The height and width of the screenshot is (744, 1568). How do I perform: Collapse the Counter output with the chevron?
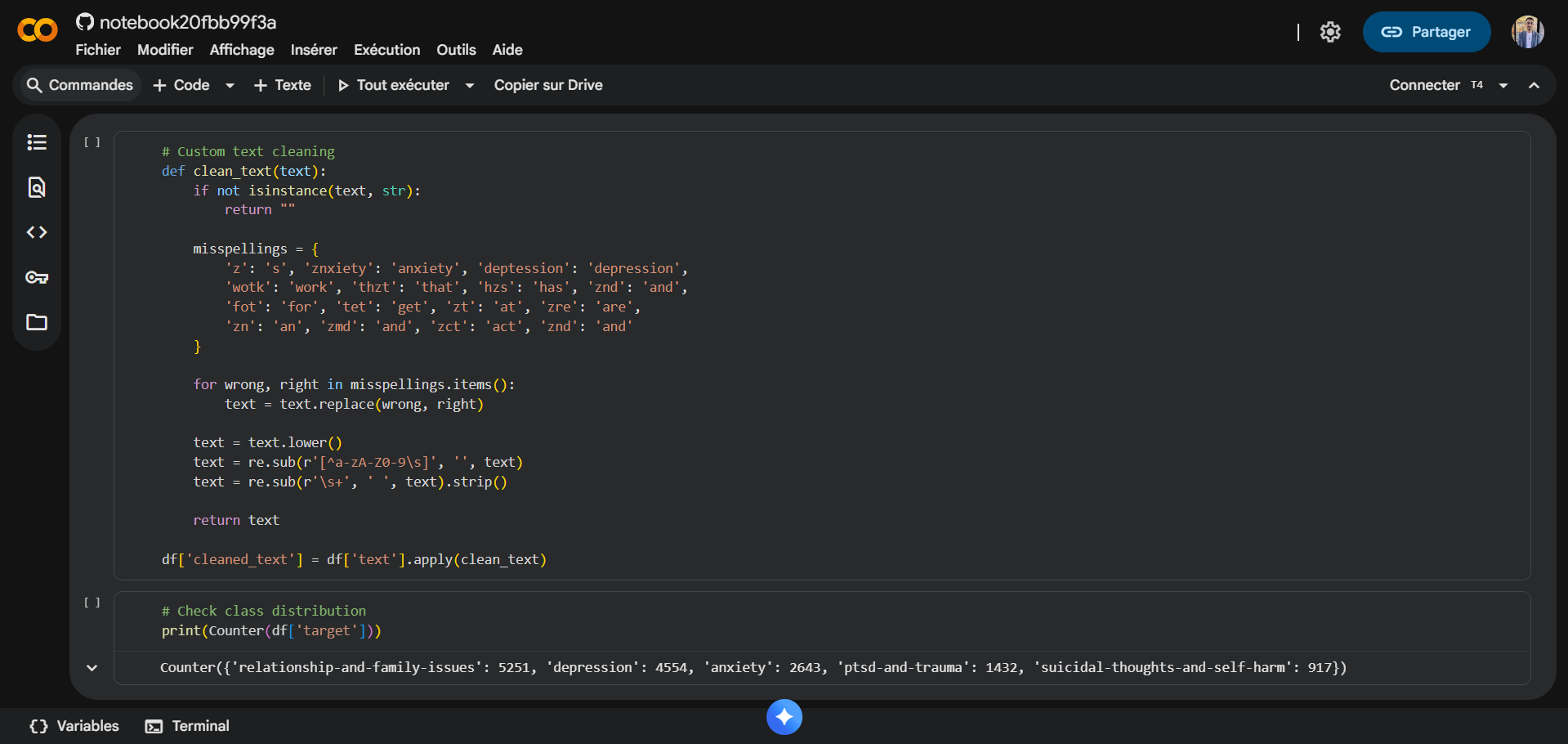pos(92,668)
